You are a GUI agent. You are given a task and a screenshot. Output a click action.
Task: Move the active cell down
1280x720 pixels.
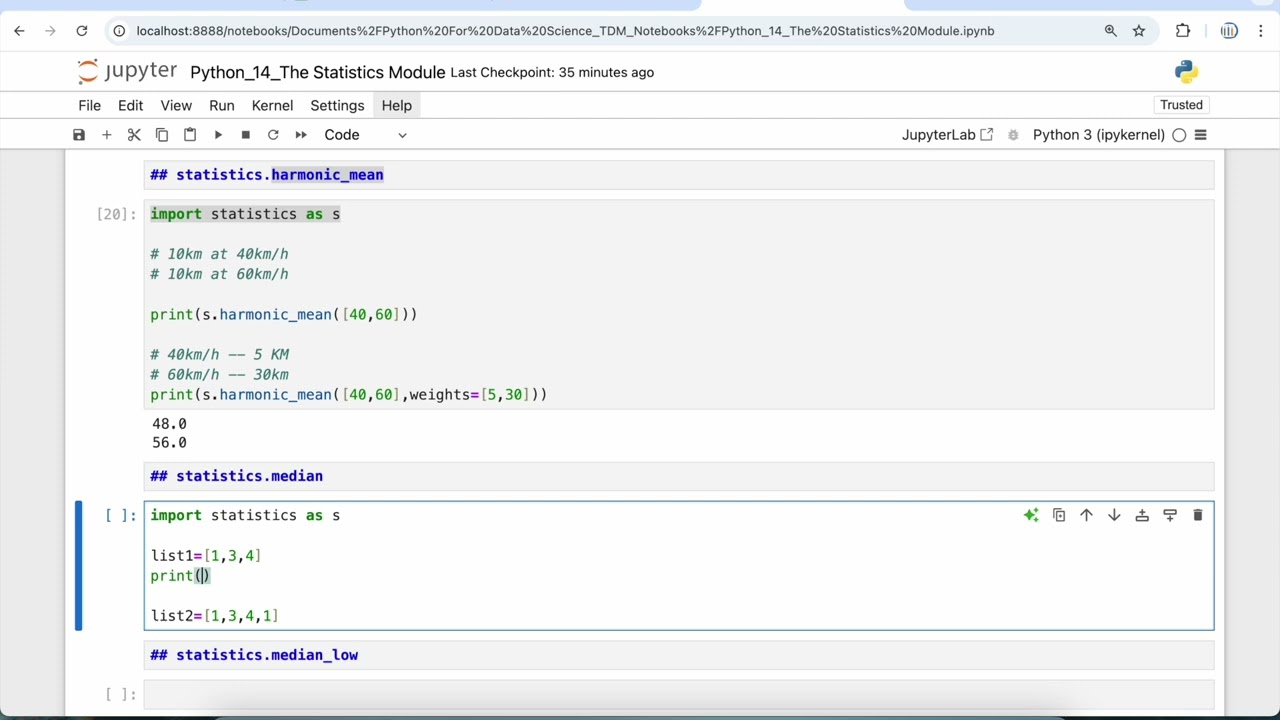pos(1114,515)
